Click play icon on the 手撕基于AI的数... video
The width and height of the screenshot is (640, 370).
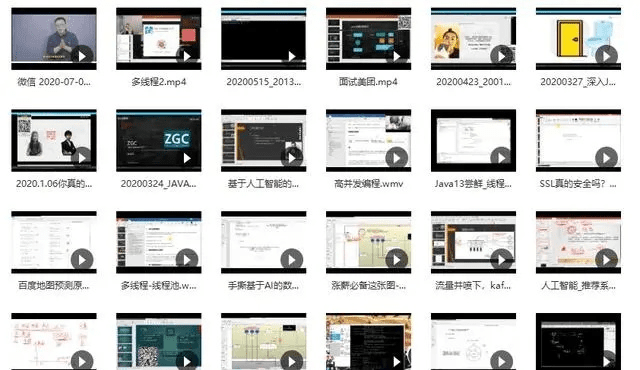tap(292, 259)
